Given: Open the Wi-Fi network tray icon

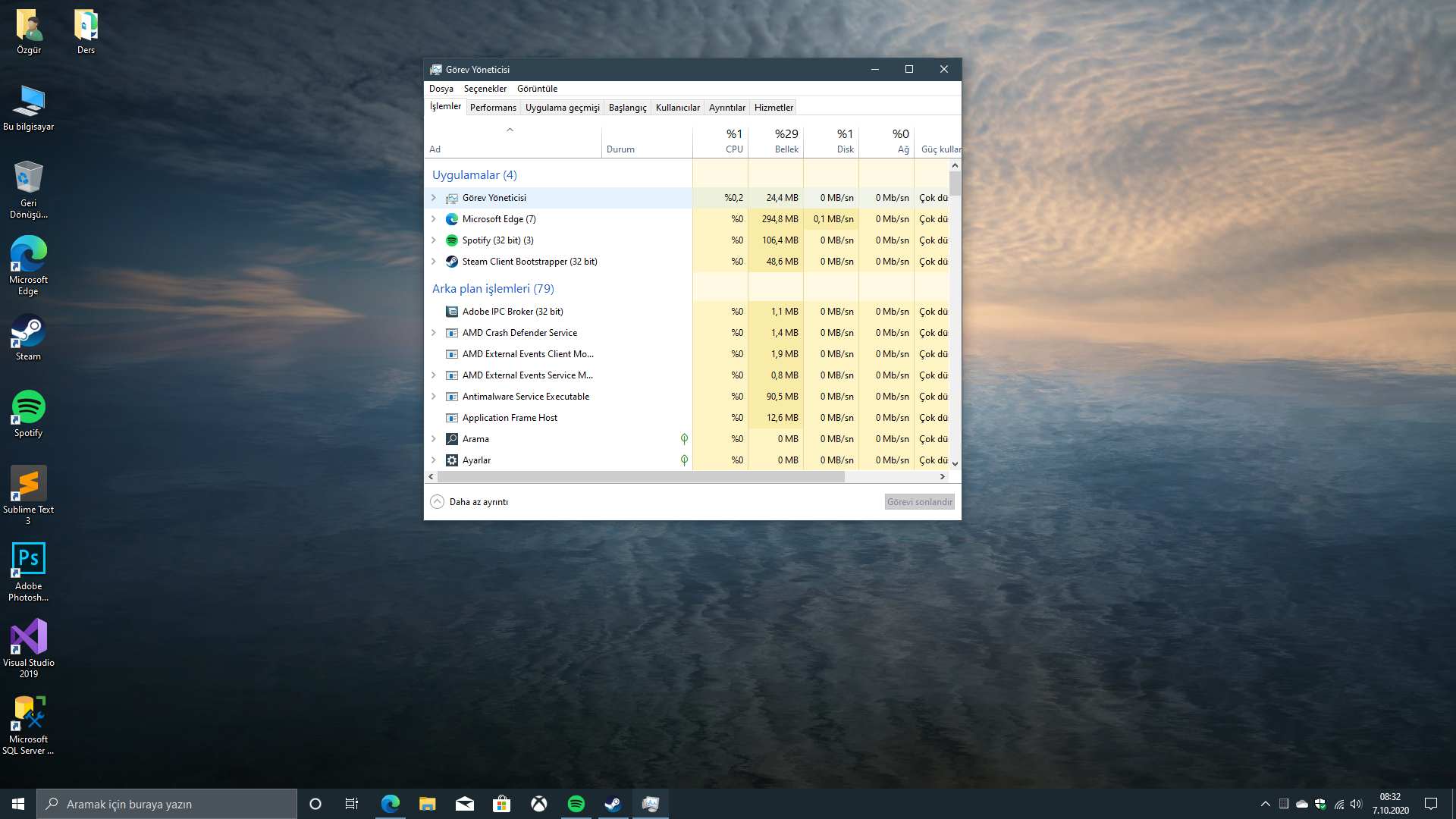Looking at the screenshot, I should pos(1338,804).
